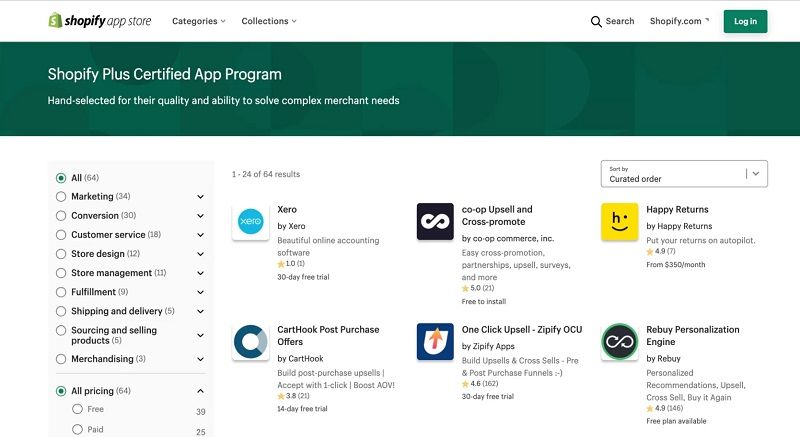Viewport: 800px width, 437px height.
Task: Open the Happy Returns app icon
Action: pos(619,221)
